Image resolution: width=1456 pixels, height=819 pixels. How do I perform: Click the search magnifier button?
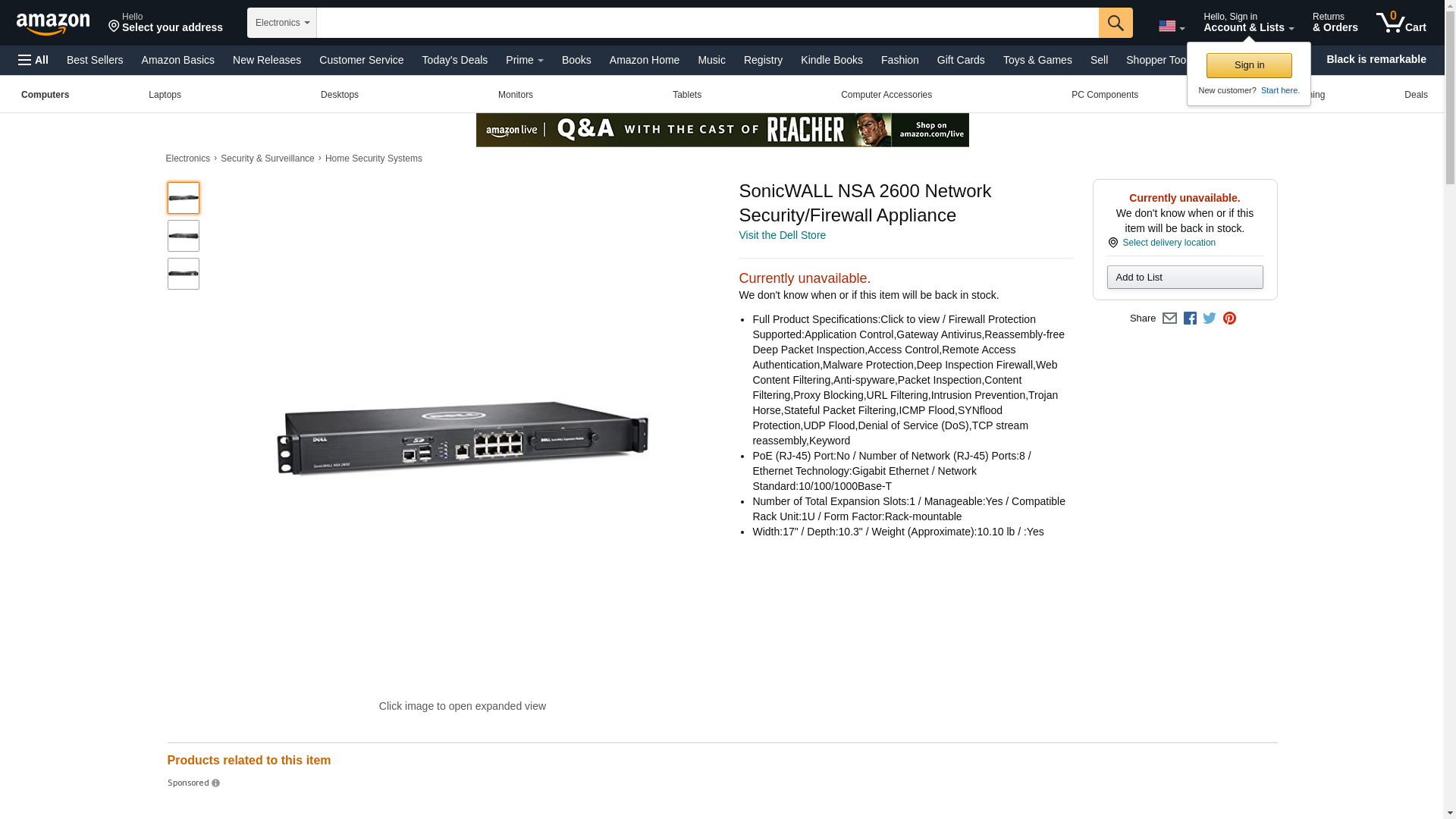tap(1116, 23)
